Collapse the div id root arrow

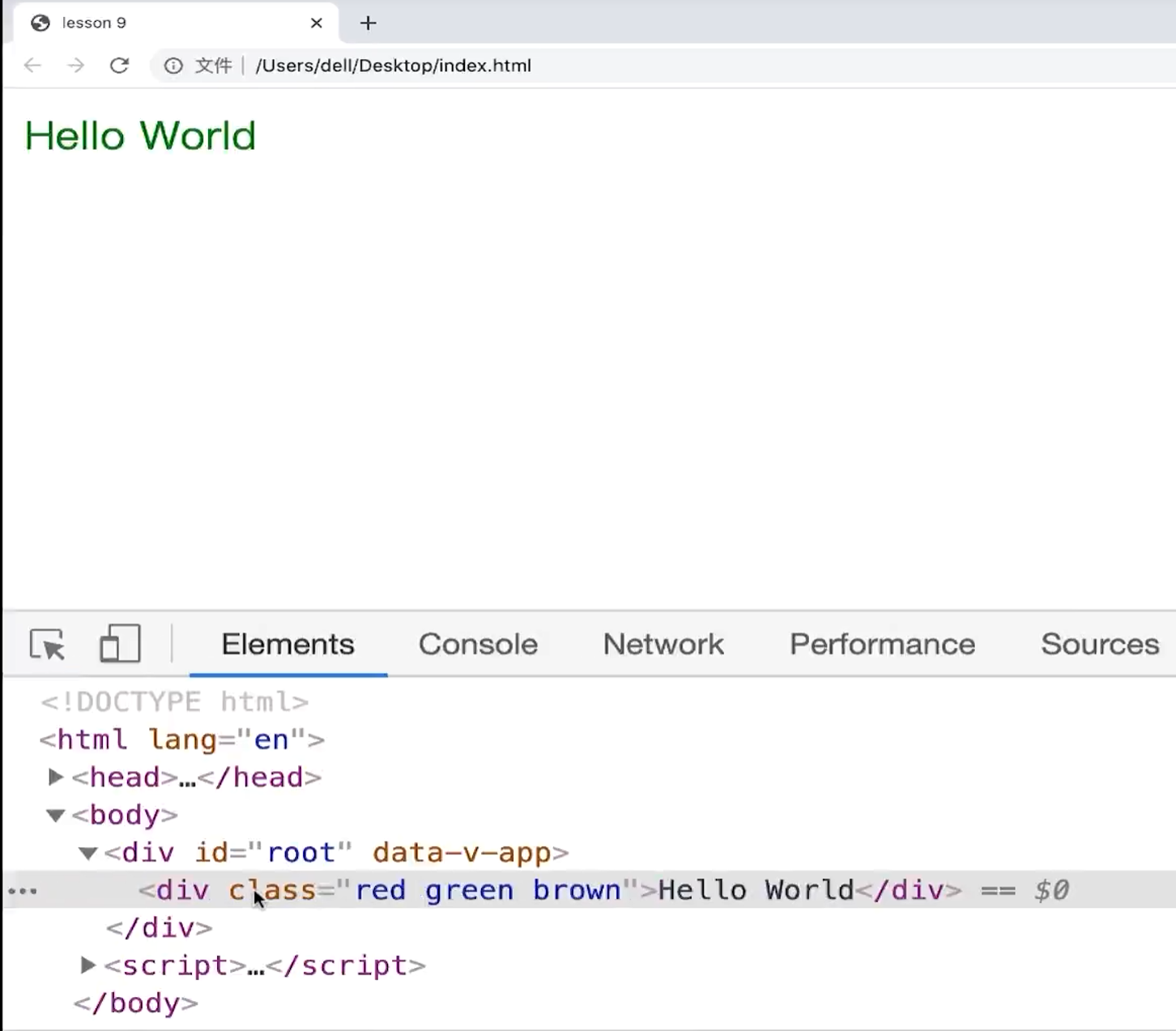pyautogui.click(x=87, y=853)
